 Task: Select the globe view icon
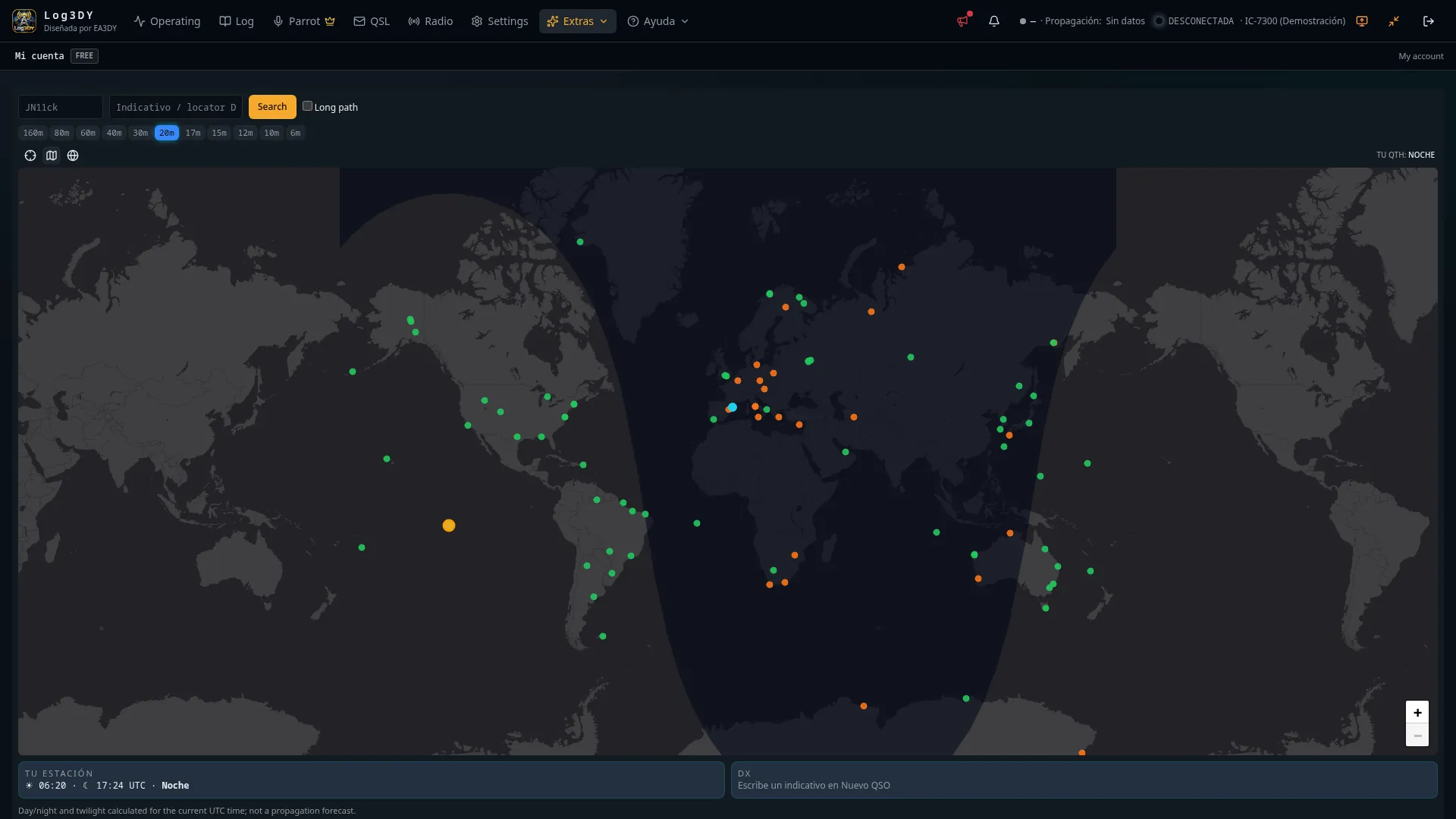tap(73, 155)
